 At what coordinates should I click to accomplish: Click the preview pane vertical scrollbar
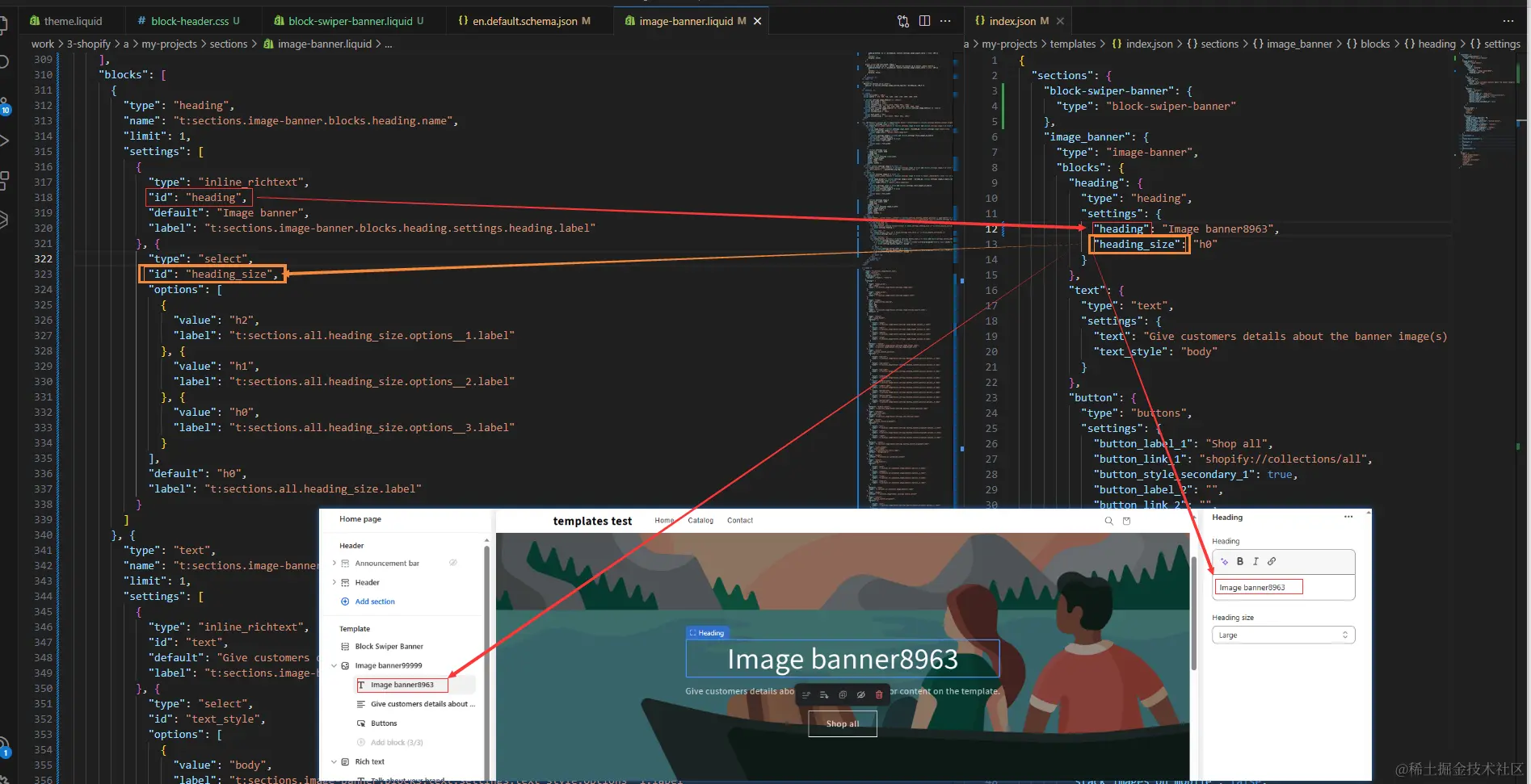(x=1194, y=614)
